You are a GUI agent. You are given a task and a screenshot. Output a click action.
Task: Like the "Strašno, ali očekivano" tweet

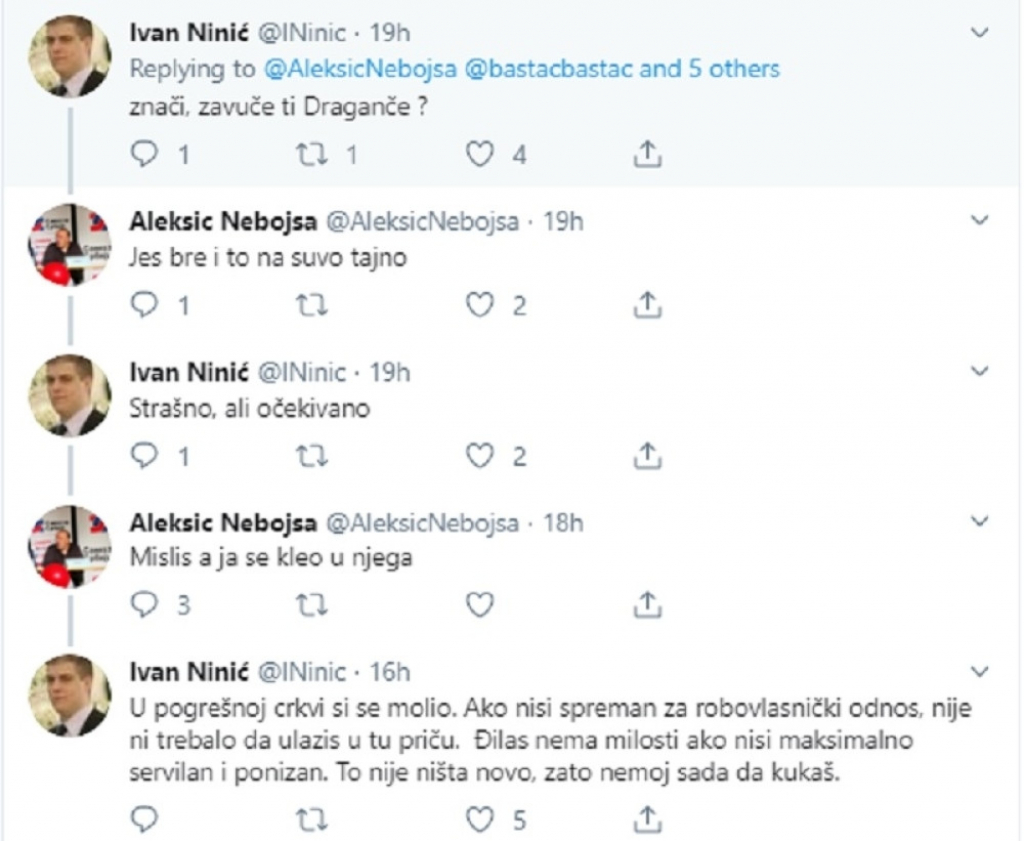(x=481, y=456)
